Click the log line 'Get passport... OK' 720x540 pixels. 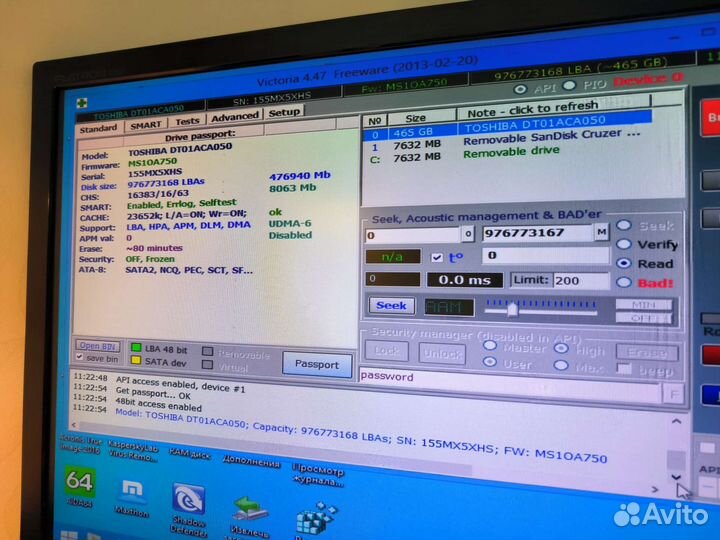[x=153, y=394]
